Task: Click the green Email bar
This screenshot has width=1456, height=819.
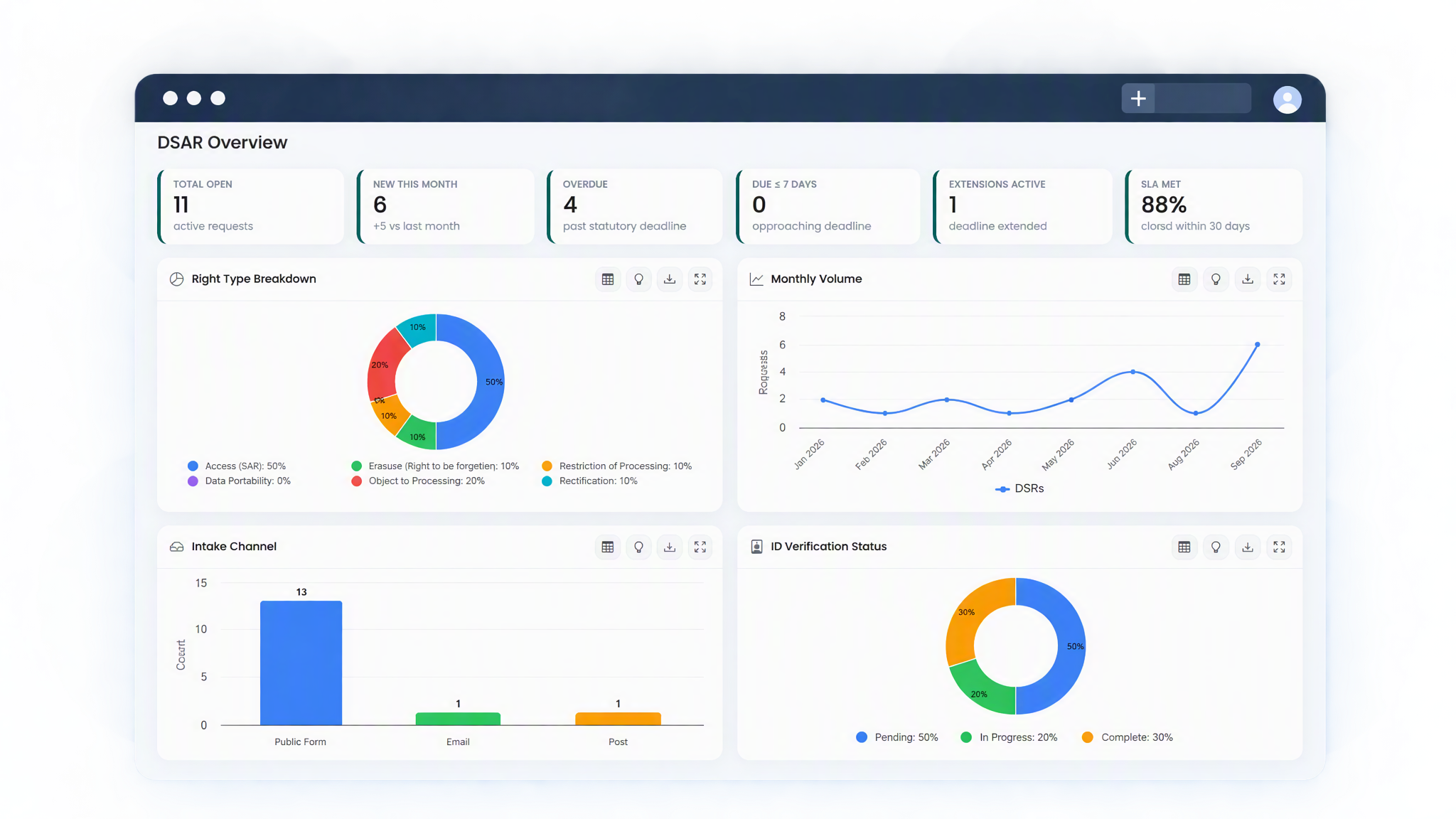Action: click(458, 719)
